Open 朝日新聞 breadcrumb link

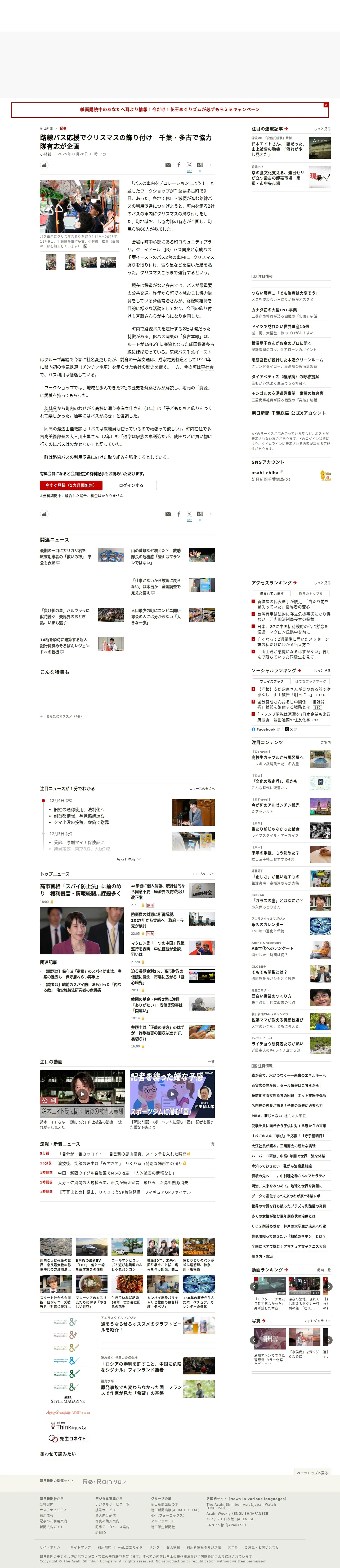(x=46, y=128)
